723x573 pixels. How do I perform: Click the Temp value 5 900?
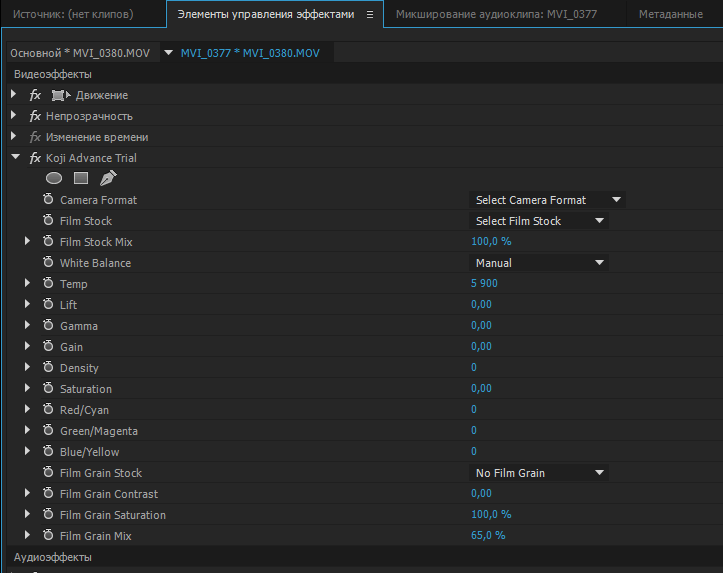487,284
